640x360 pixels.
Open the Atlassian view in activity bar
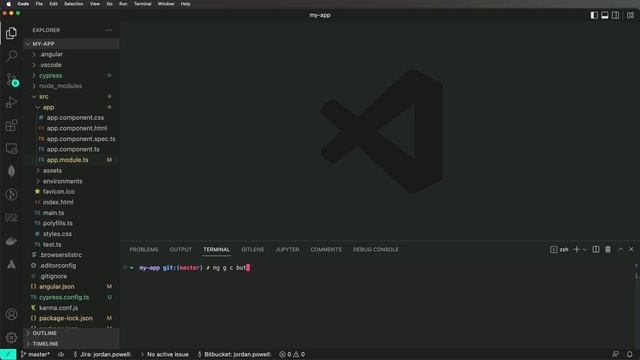[11, 264]
